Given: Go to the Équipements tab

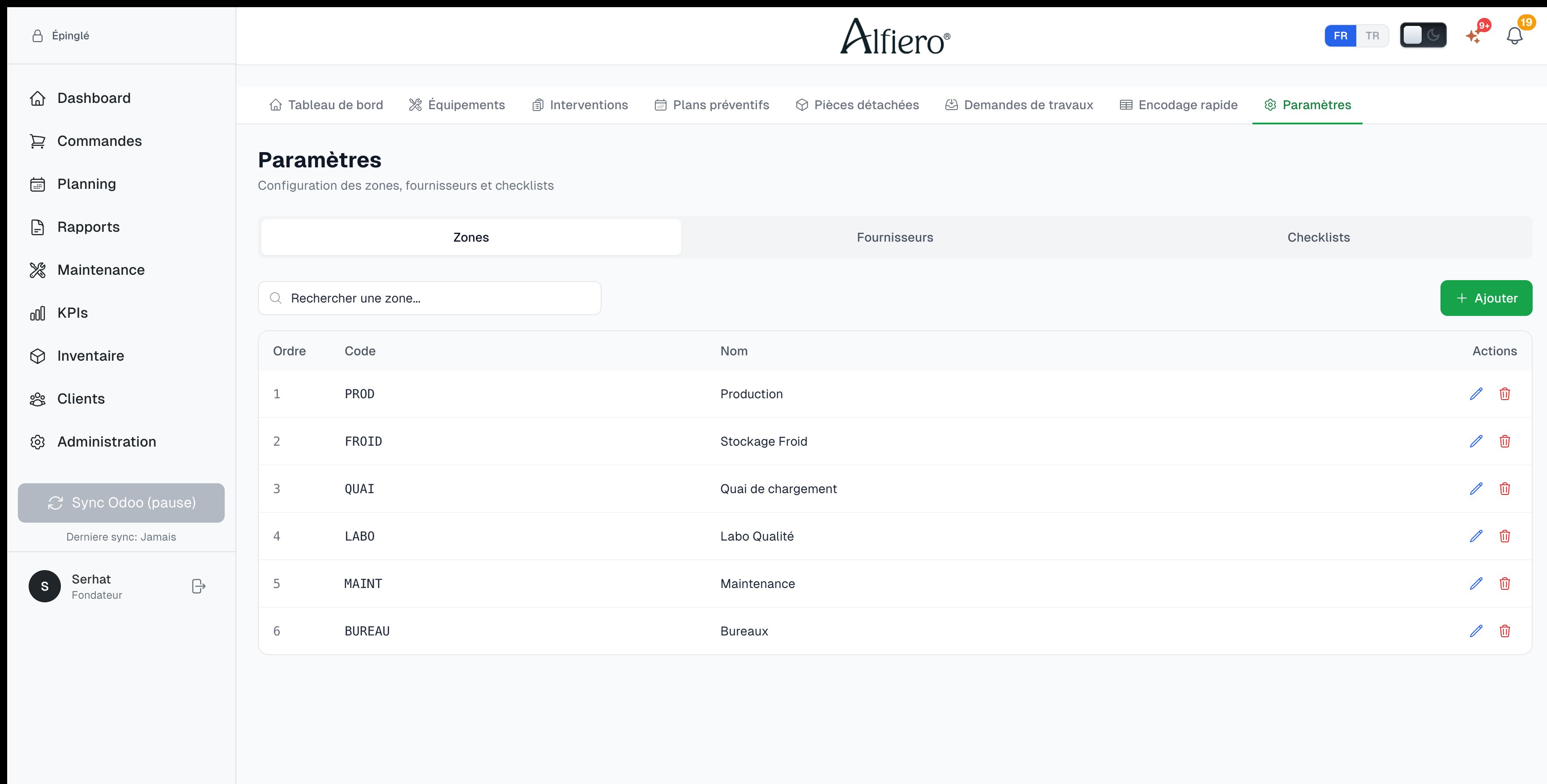Looking at the screenshot, I should click(x=457, y=105).
